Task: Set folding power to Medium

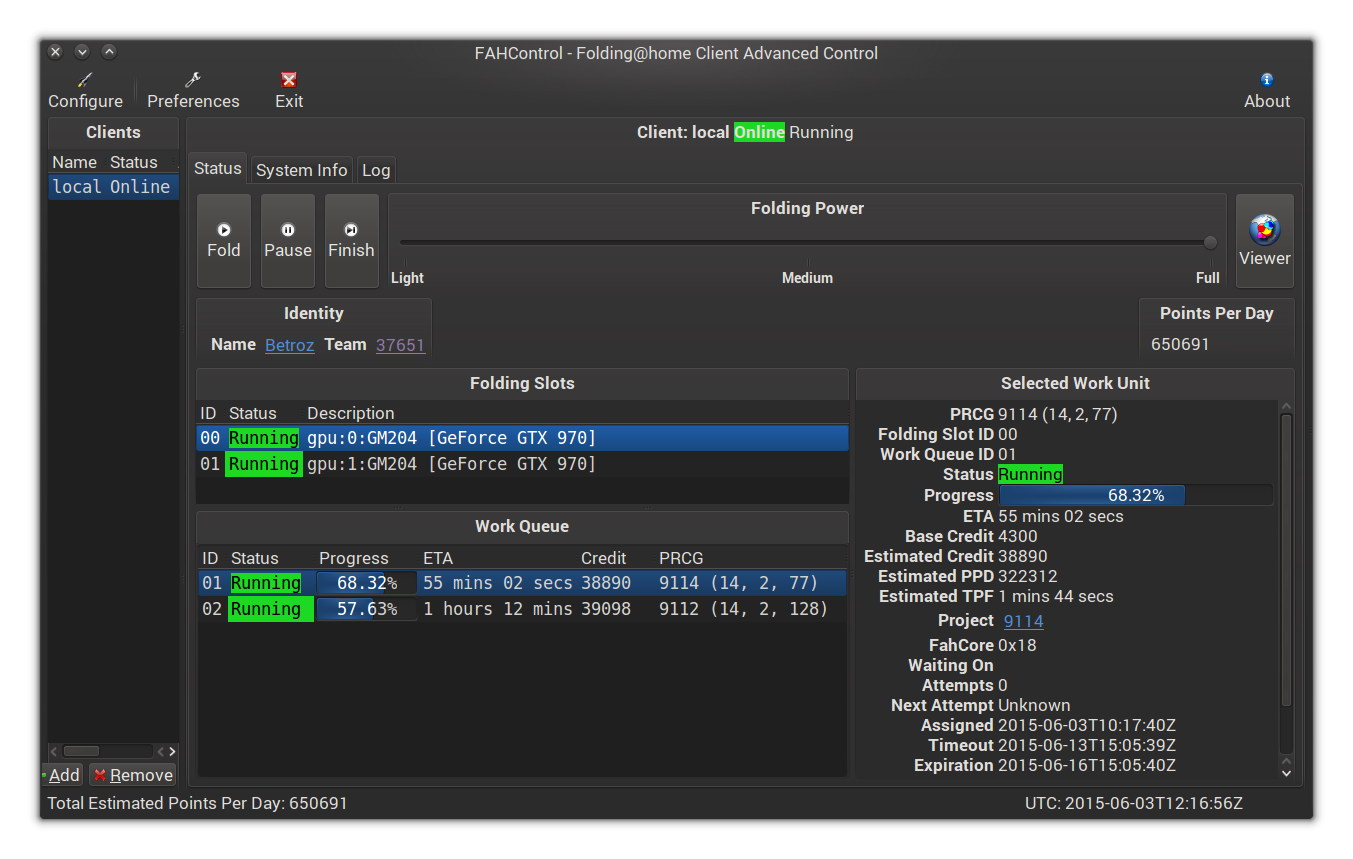Action: pos(807,278)
